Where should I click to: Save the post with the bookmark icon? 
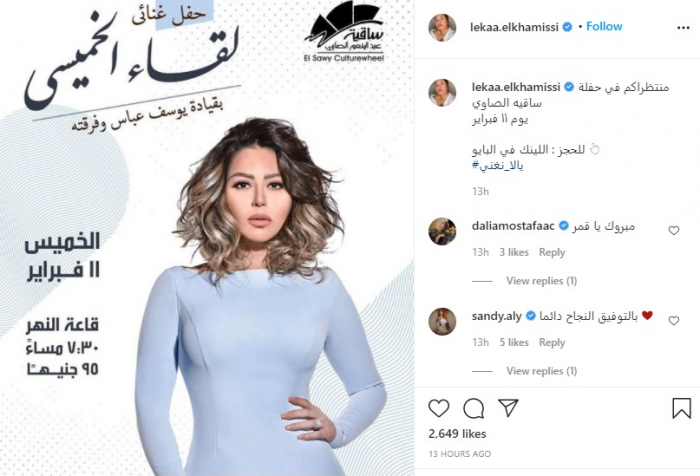point(681,408)
